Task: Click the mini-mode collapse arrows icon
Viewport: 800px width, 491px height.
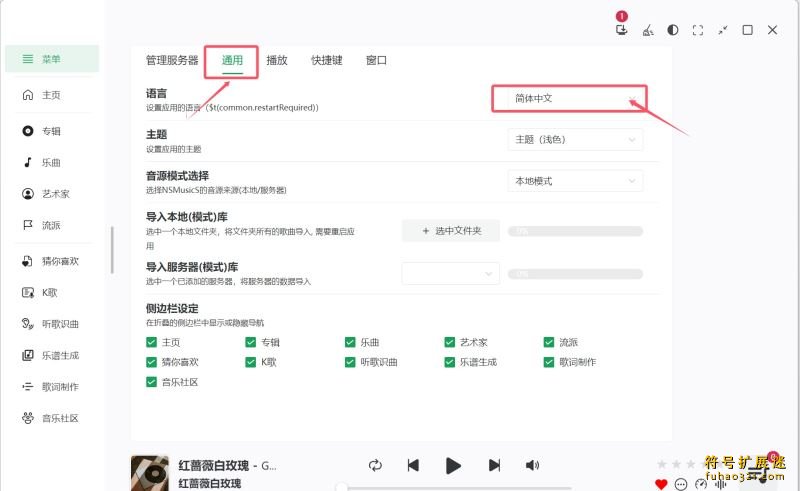Action: pyautogui.click(x=722, y=30)
